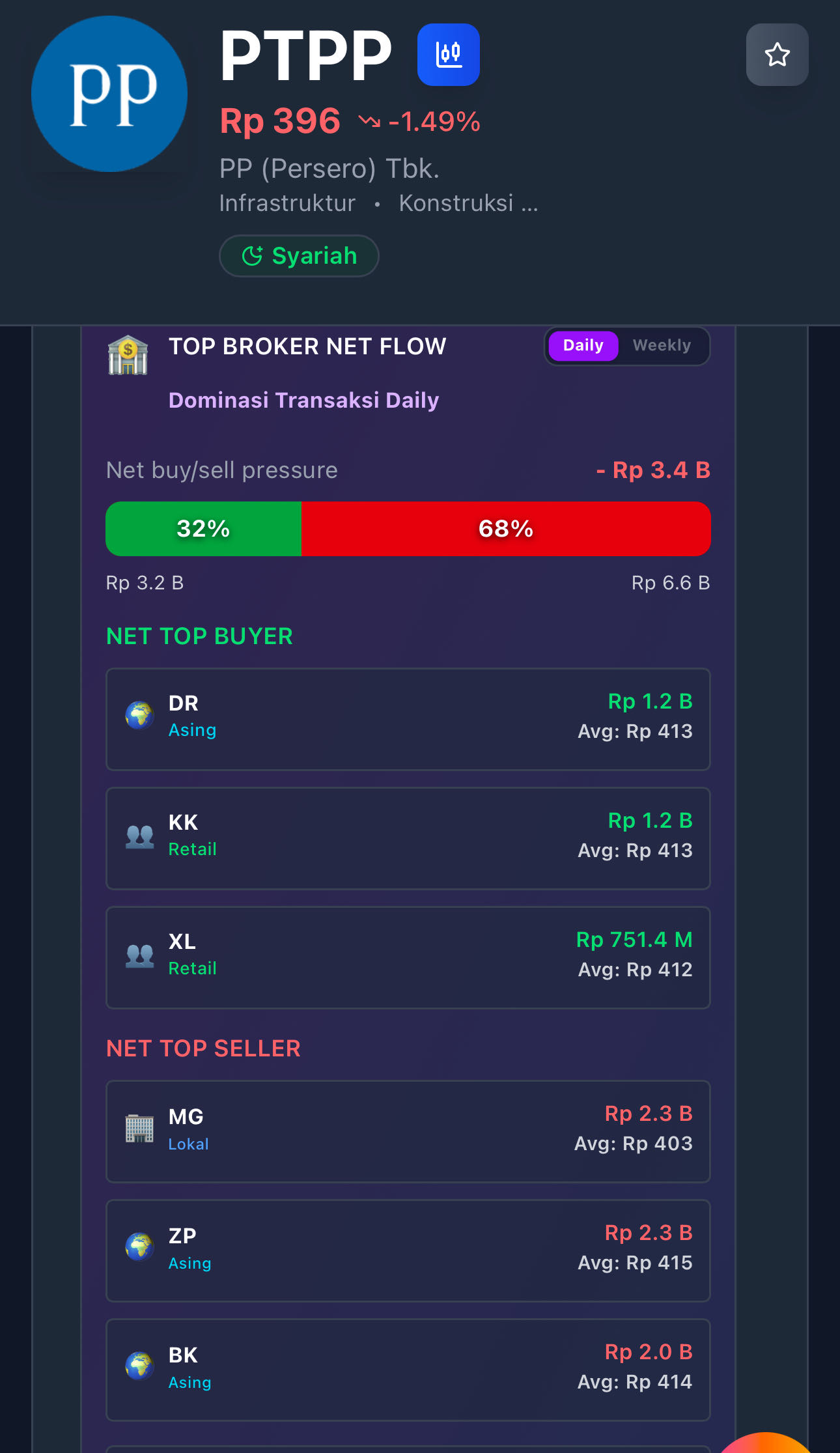Tap the building icon for broker MG
Viewport: 840px width, 1453px height.
tap(139, 1128)
